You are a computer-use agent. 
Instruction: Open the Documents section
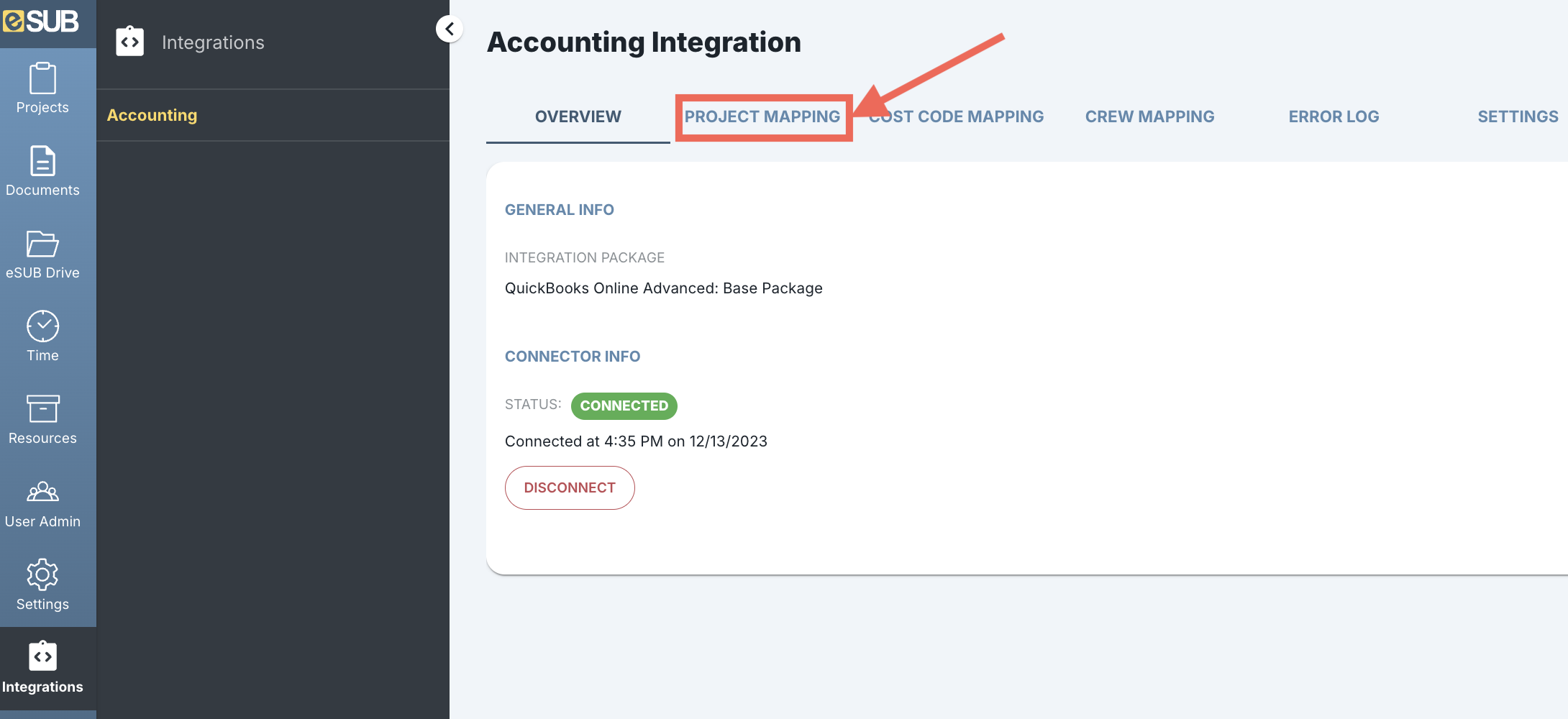[42, 172]
